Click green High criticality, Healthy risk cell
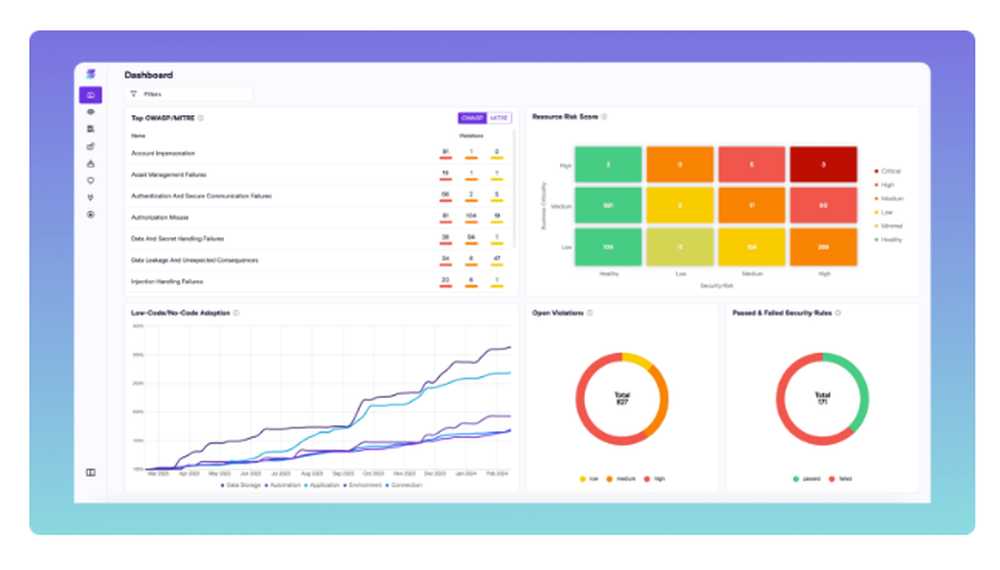The width and height of the screenshot is (1000, 570). coord(608,164)
